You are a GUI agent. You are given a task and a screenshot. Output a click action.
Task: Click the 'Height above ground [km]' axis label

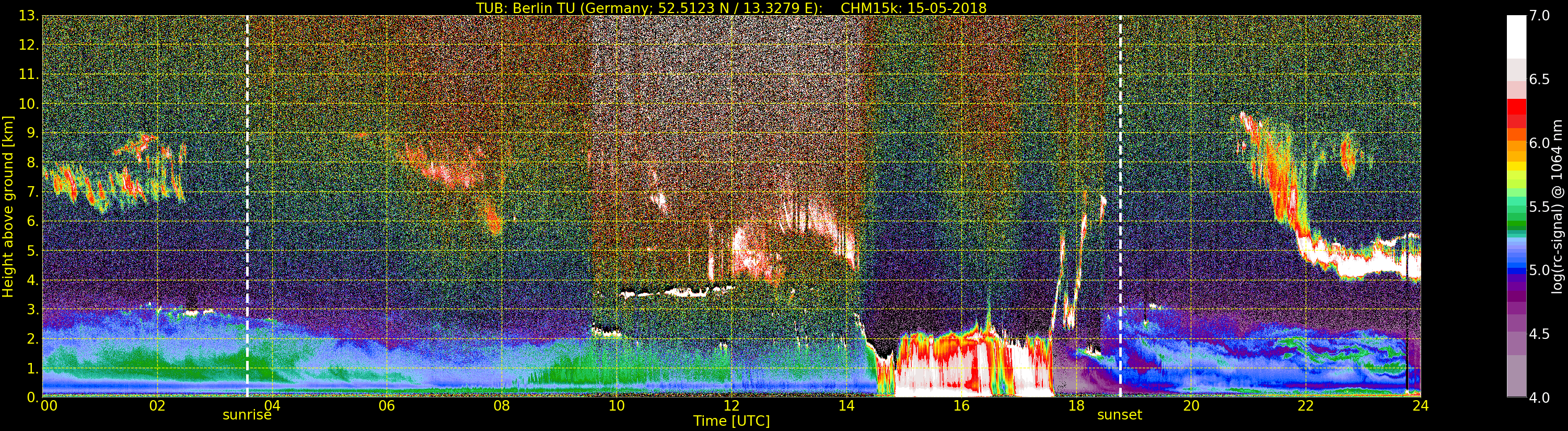pyautogui.click(x=8, y=206)
